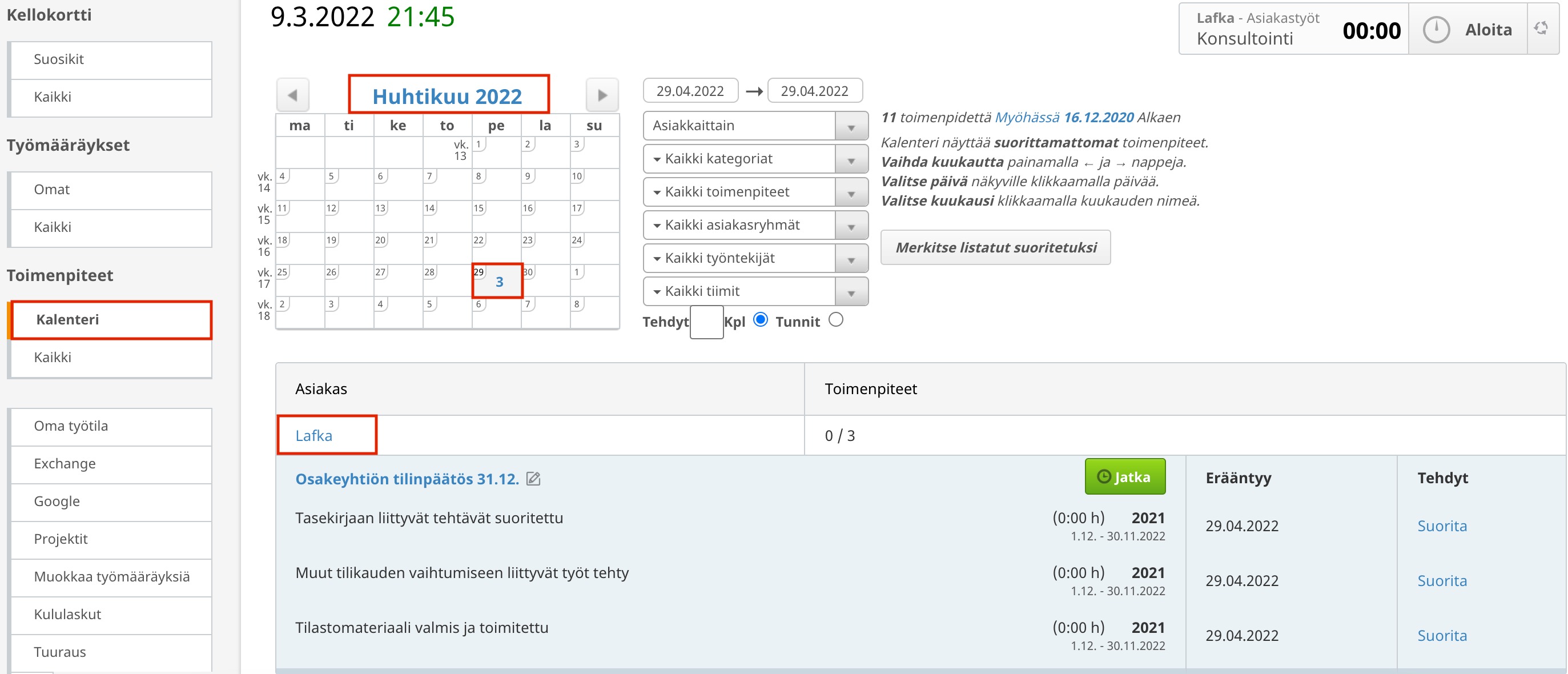Click the Tehdyt input field
Image resolution: width=1568 pixels, height=674 pixels.
point(706,322)
